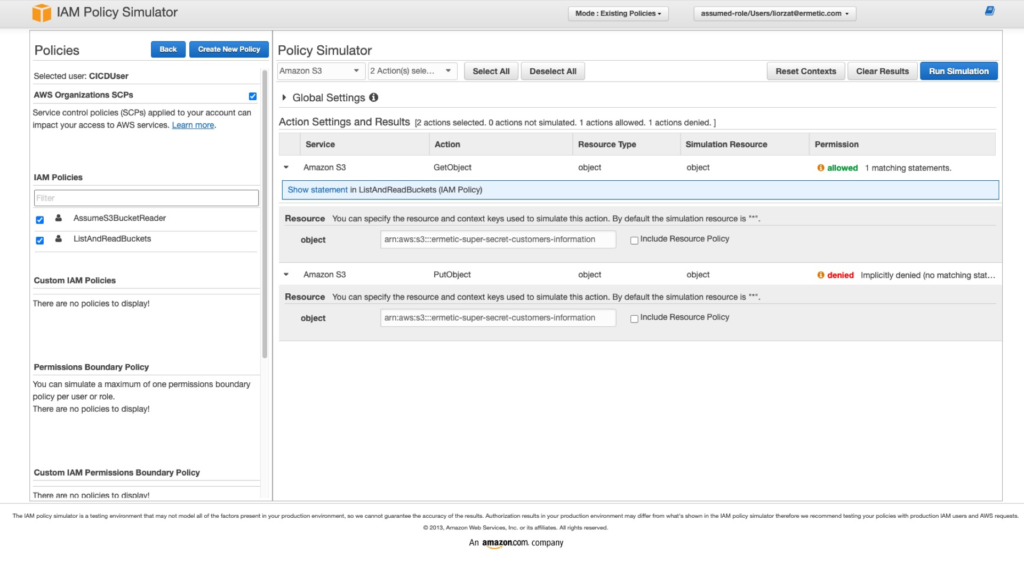1024x562 pixels.
Task: Open the Learn more link about SCPs
Action: [193, 125]
